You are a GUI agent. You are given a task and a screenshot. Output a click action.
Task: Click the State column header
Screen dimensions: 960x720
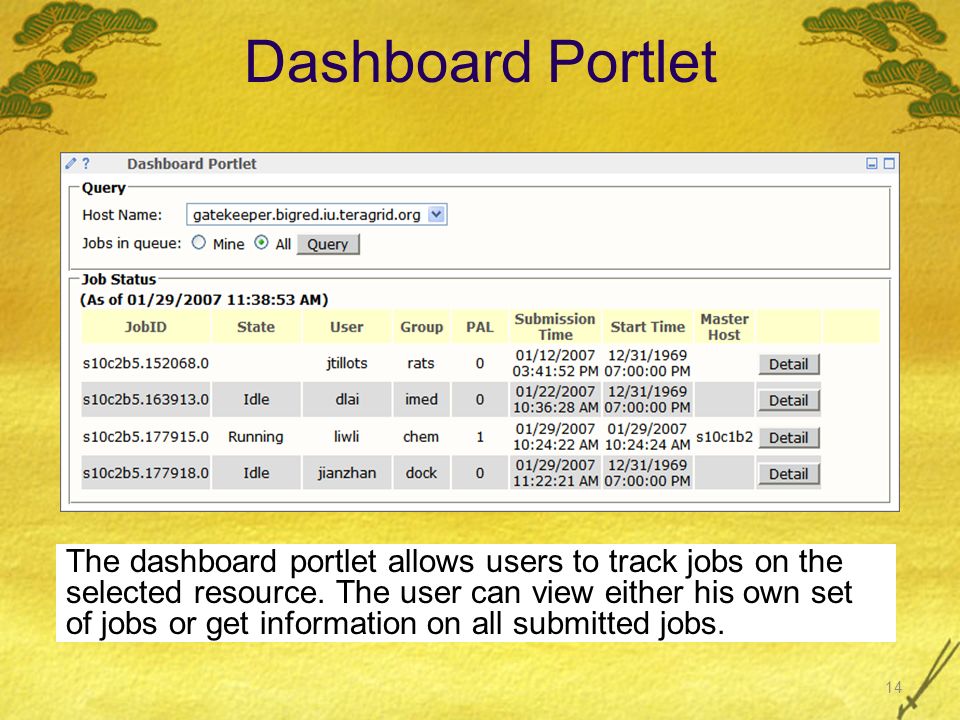[256, 327]
